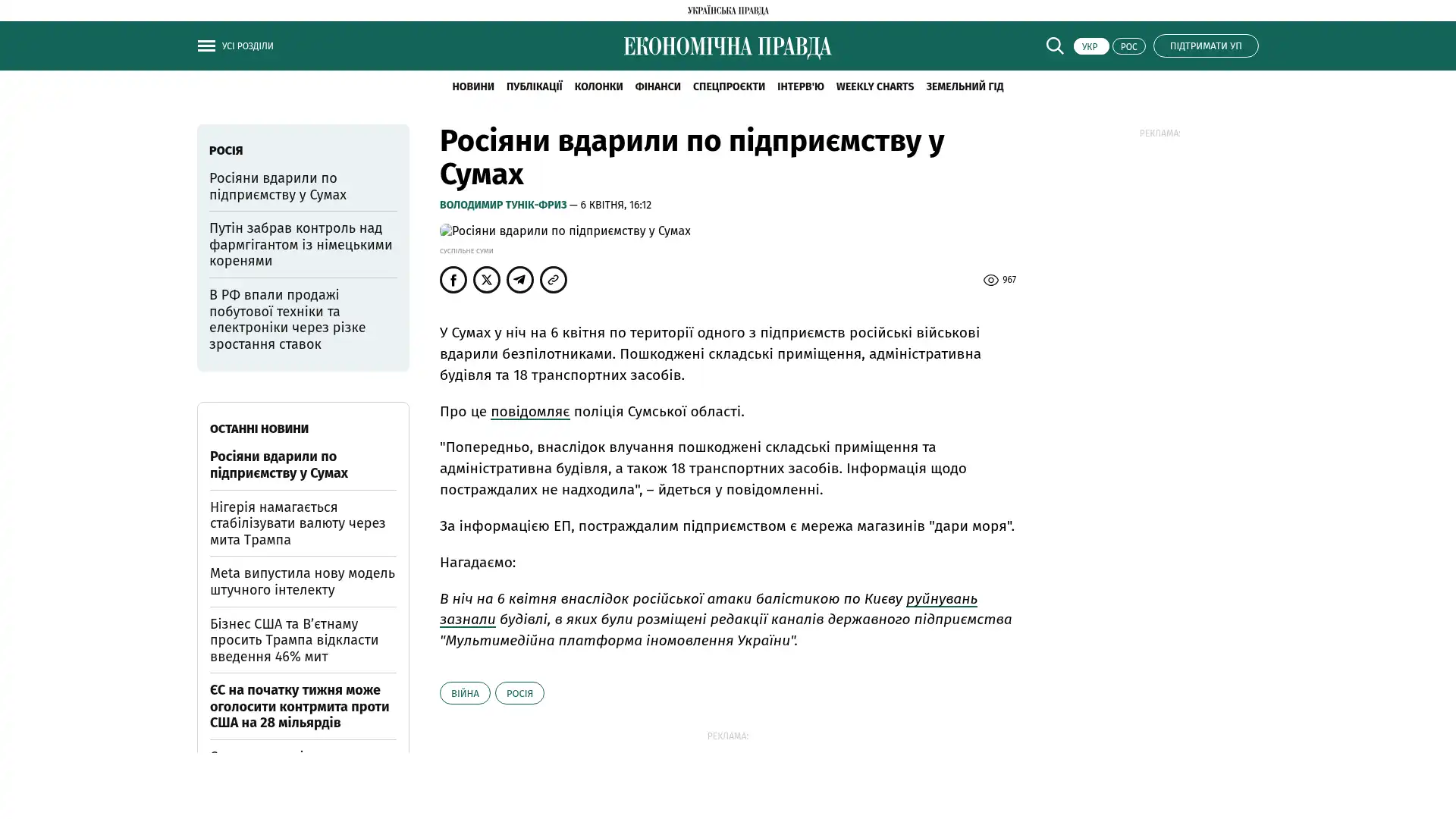Image resolution: width=1456 pixels, height=819 pixels.
Task: Copy the article link
Action: [554, 280]
